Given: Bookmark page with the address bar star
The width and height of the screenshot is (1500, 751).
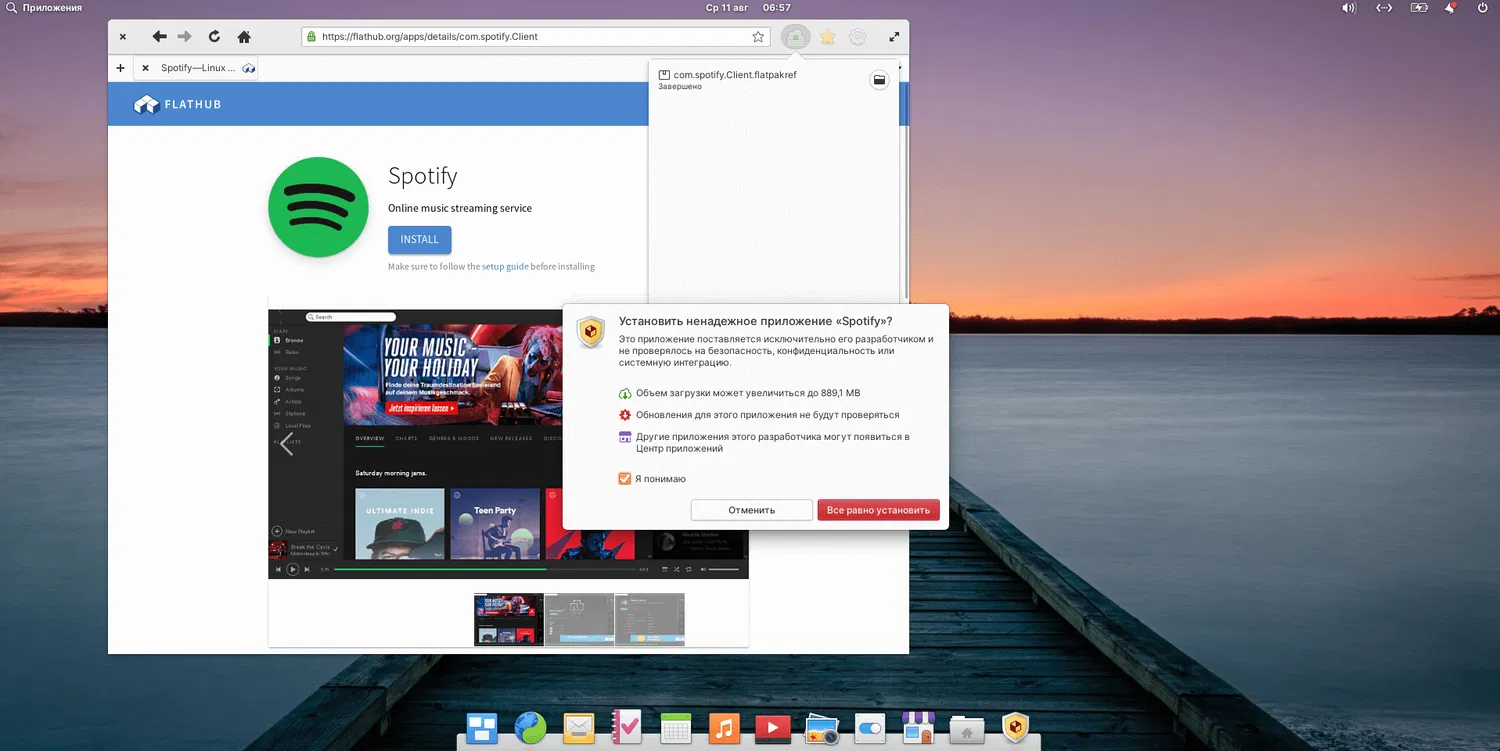Looking at the screenshot, I should pos(758,37).
